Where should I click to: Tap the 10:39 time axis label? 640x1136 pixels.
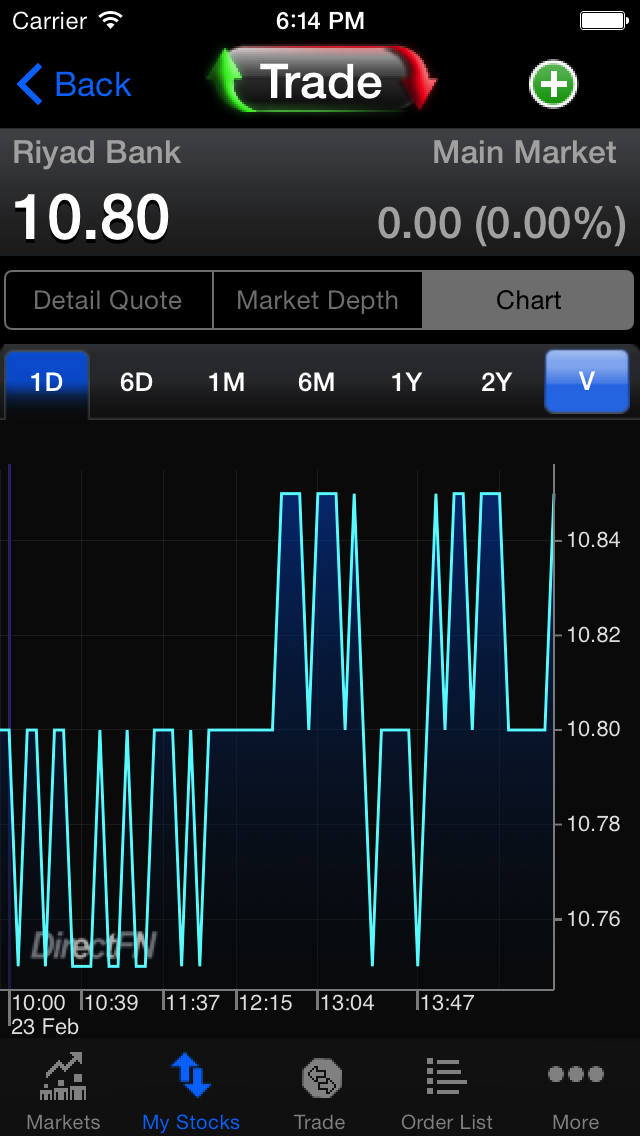pyautogui.click(x=112, y=1003)
